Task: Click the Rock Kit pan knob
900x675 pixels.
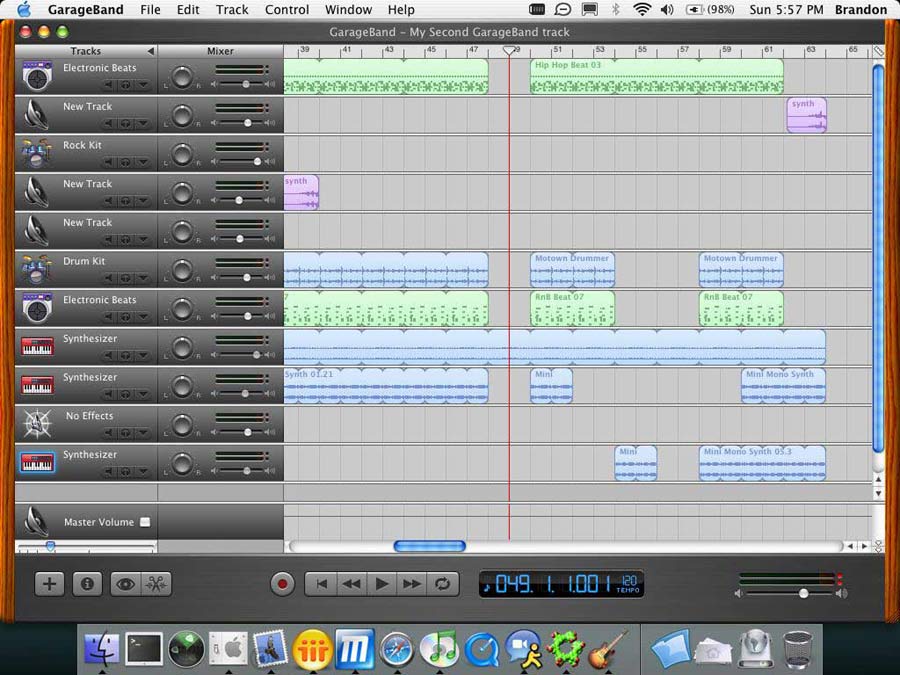Action: (182, 154)
